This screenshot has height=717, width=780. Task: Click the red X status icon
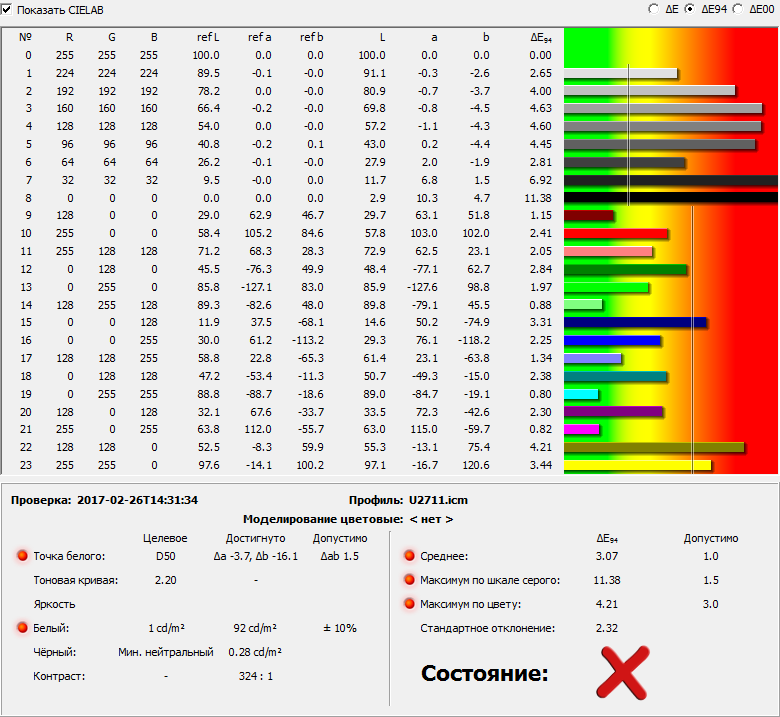click(623, 673)
